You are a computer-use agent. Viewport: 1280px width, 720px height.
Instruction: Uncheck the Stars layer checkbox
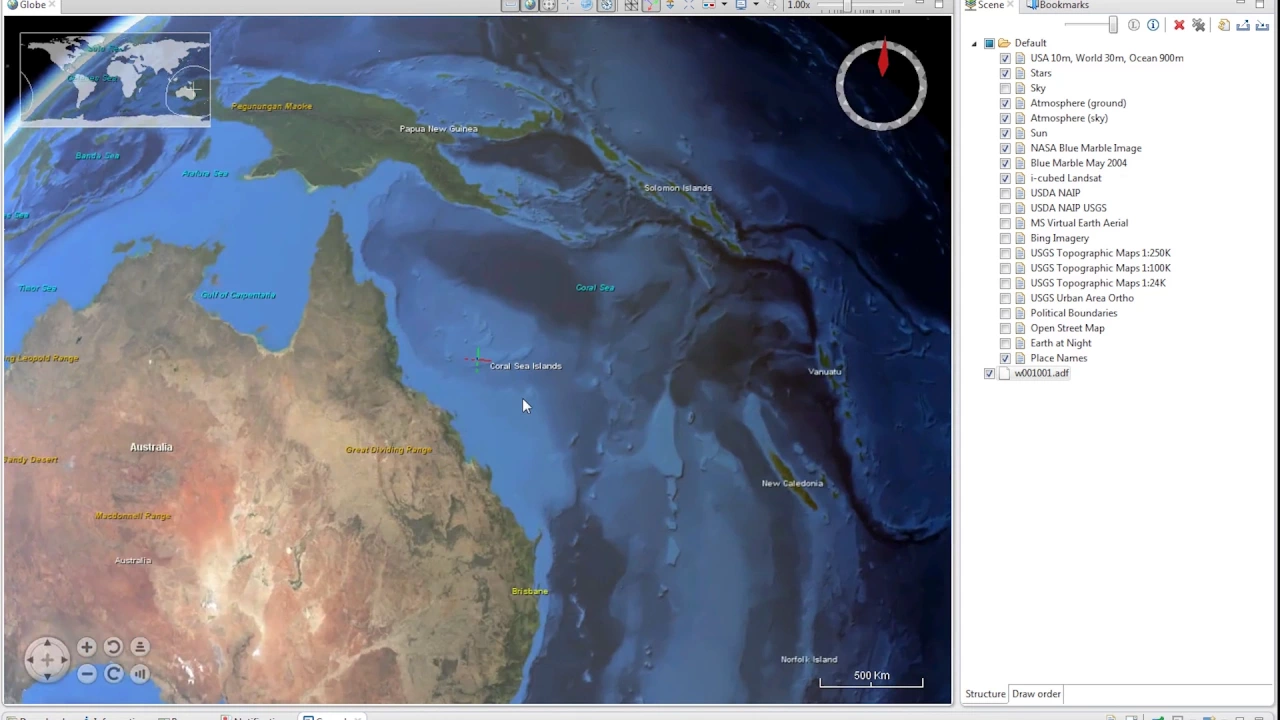coord(1006,73)
